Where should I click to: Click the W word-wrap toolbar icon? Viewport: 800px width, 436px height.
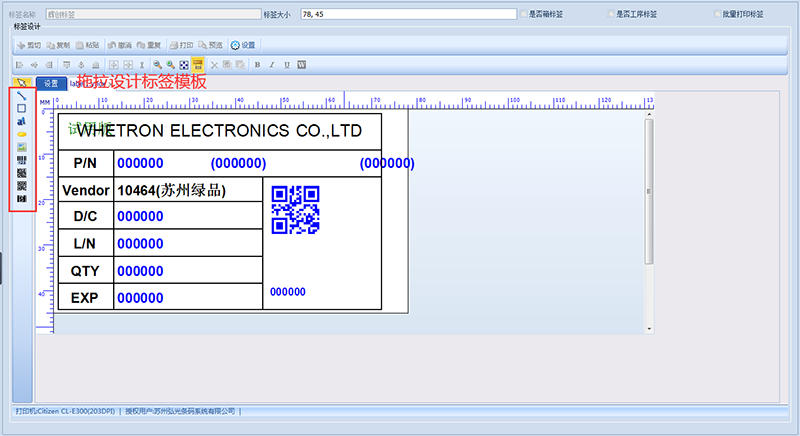point(302,65)
